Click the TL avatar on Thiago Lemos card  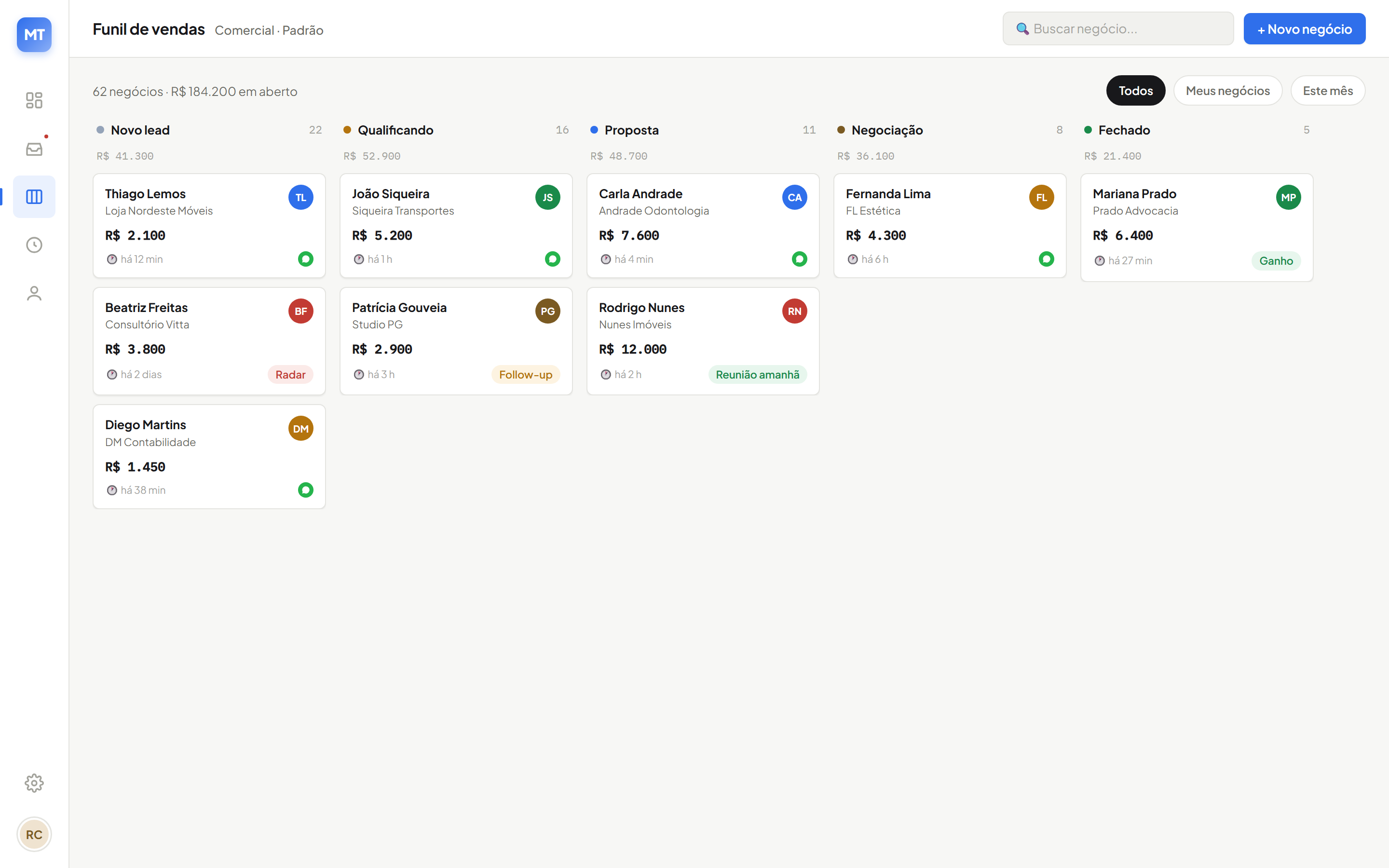301,198
